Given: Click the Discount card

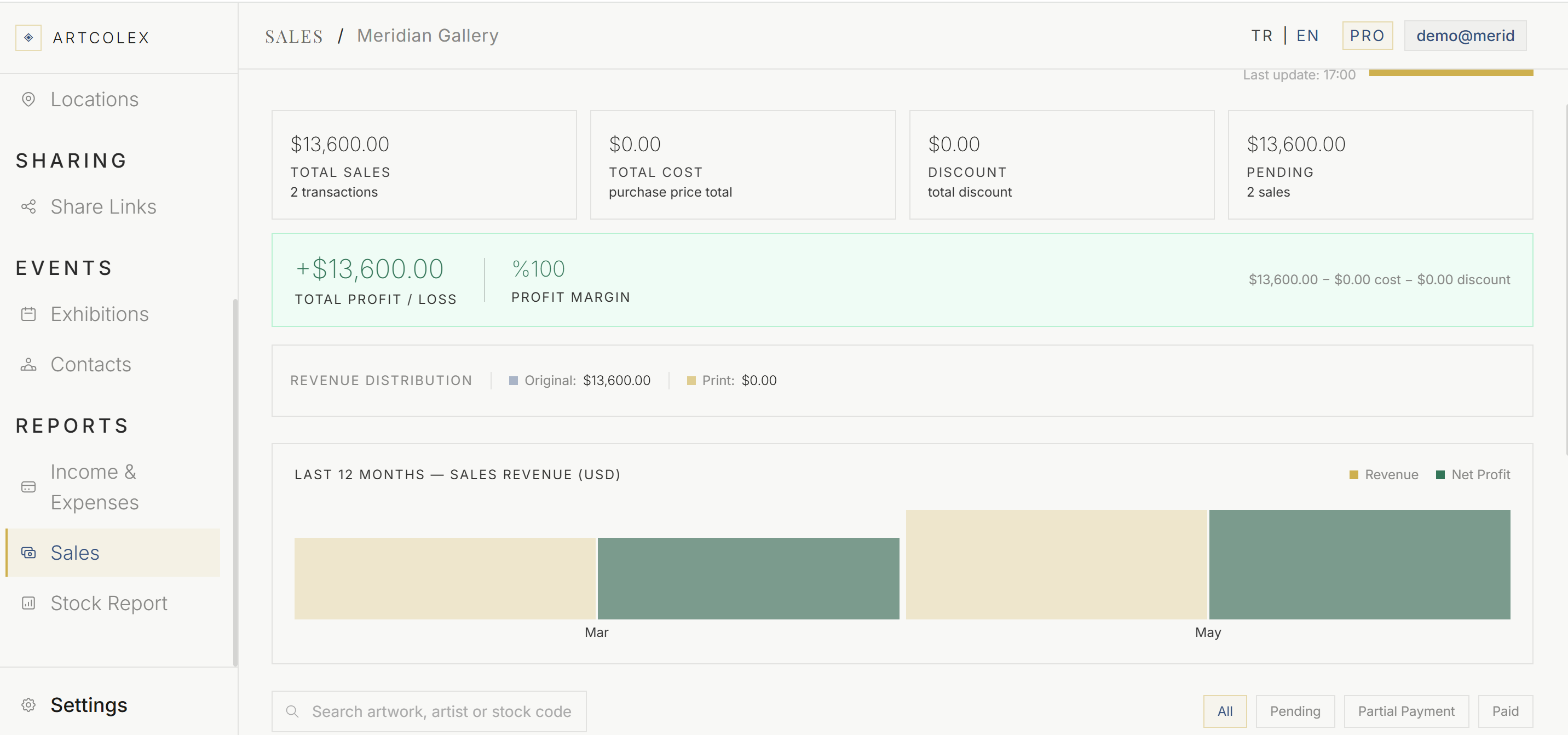Looking at the screenshot, I should tap(1062, 165).
